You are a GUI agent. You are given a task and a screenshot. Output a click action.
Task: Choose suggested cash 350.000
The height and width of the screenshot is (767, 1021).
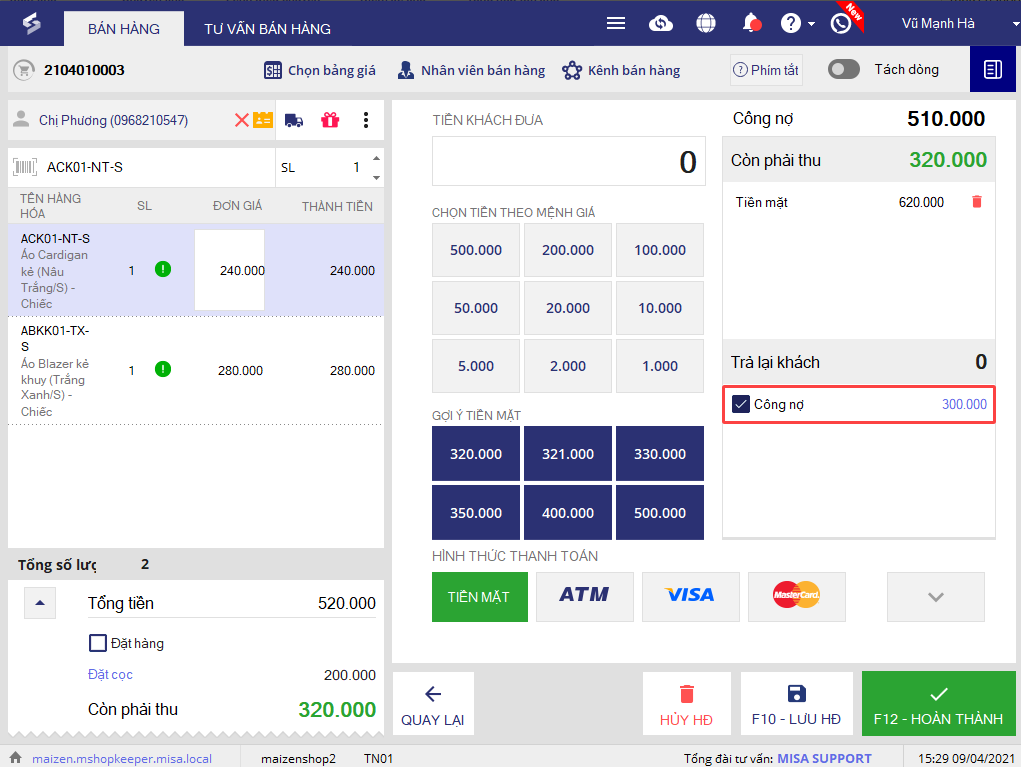click(x=476, y=512)
